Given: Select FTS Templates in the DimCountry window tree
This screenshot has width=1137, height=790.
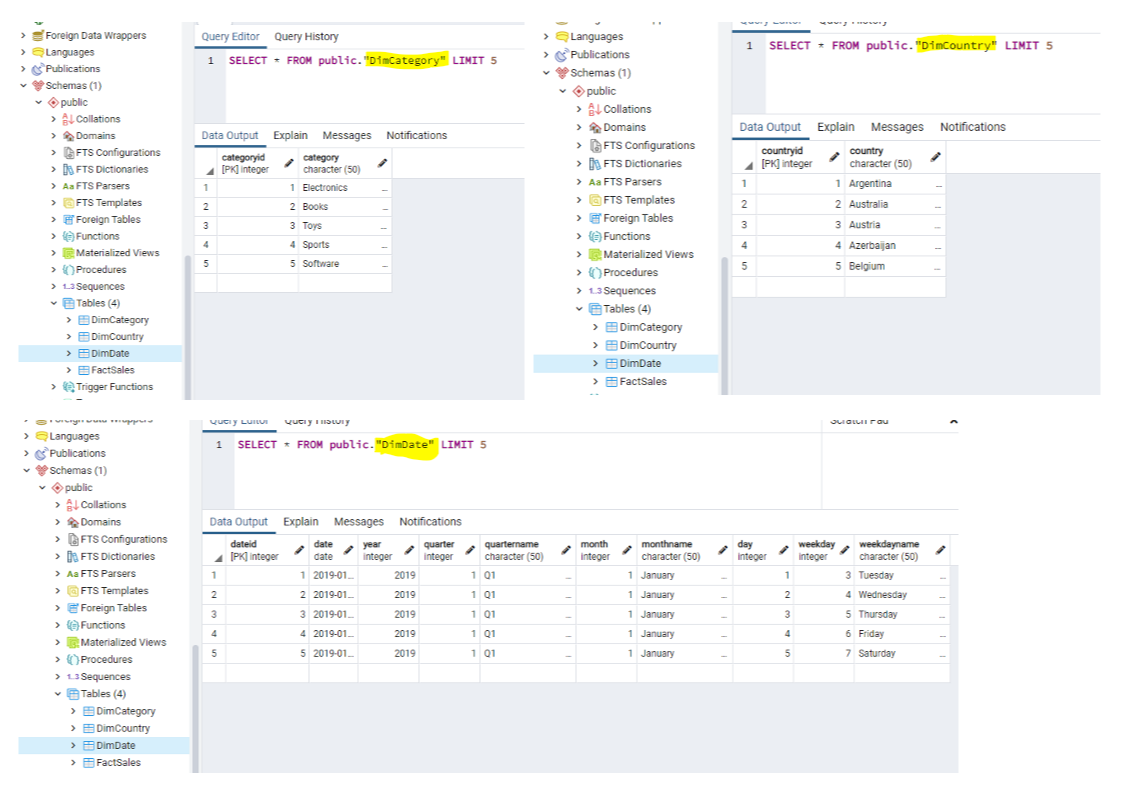Looking at the screenshot, I should (639, 200).
